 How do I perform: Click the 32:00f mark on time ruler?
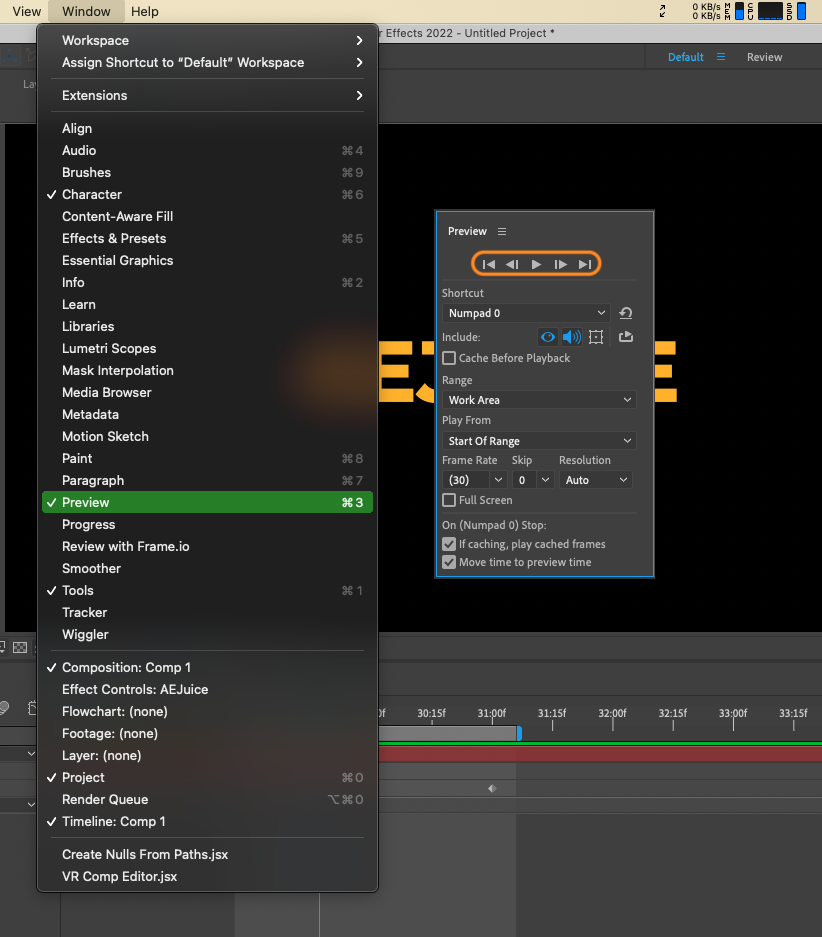(612, 713)
